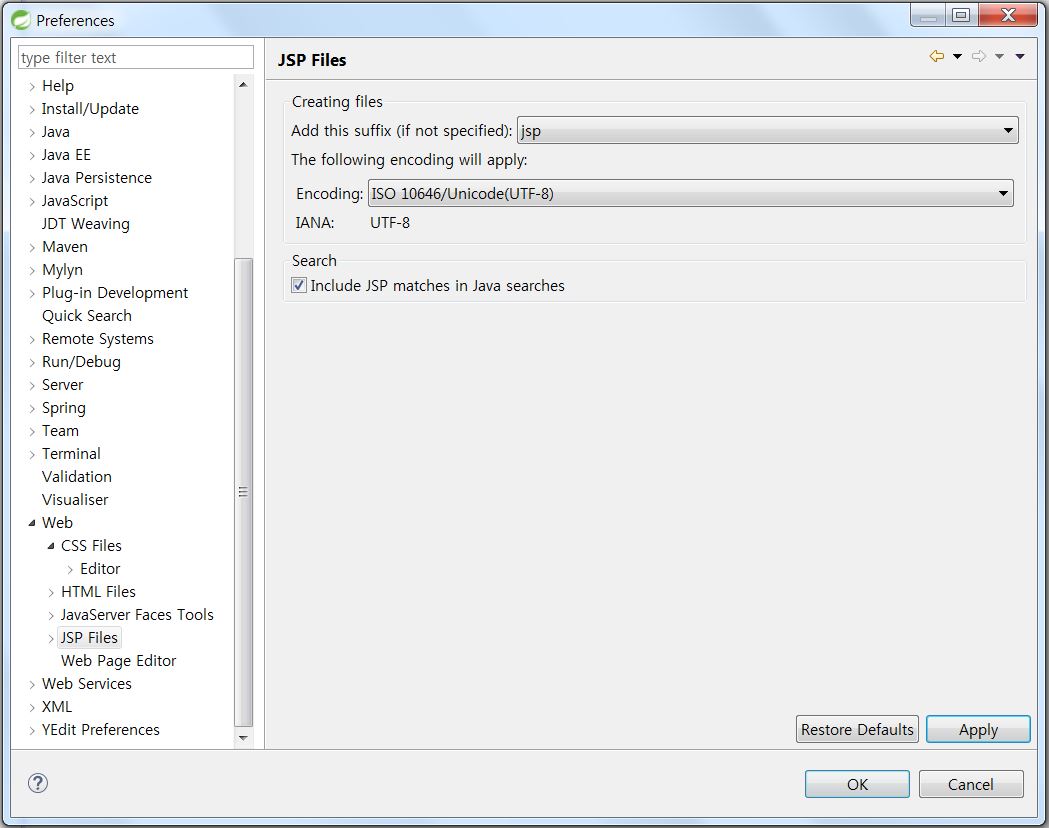This screenshot has height=828, width=1049.
Task: Select Java Persistence preference page
Action: pos(96,178)
